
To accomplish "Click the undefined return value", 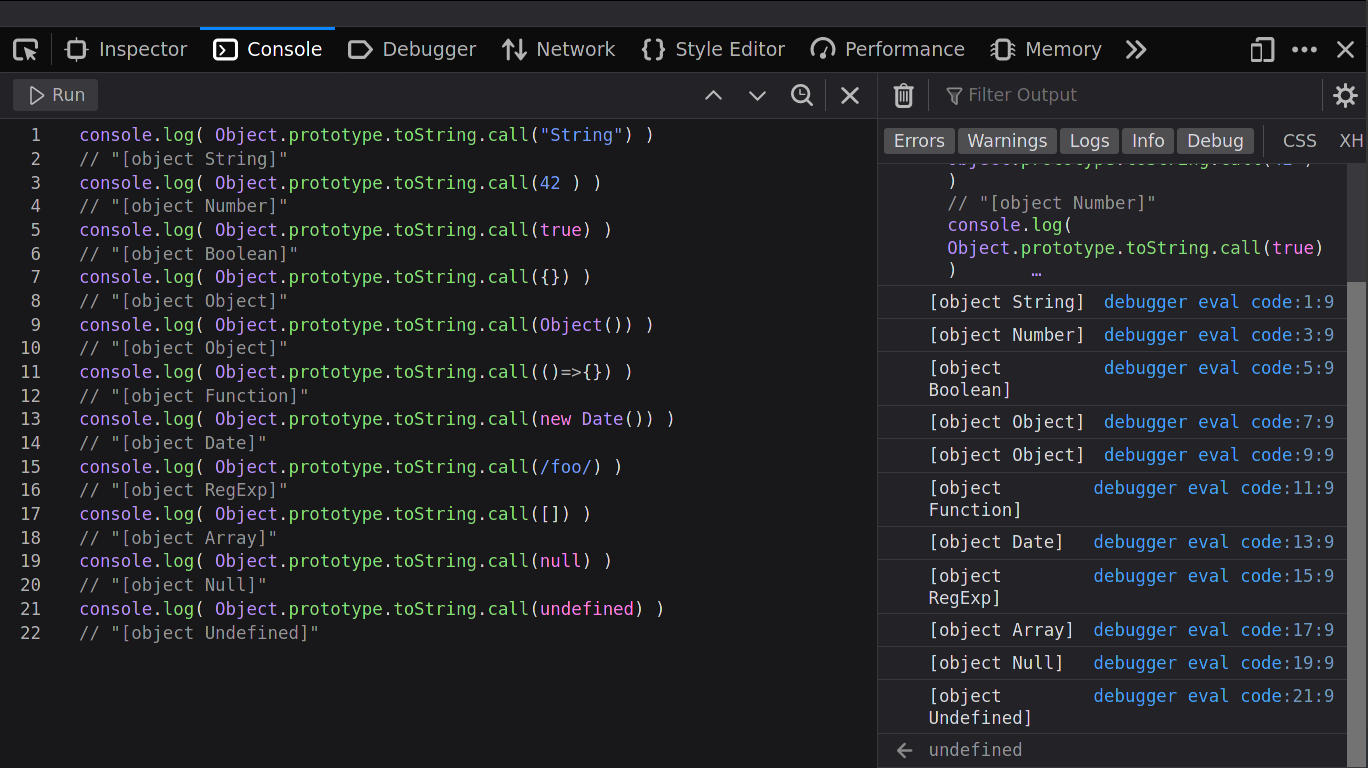I will point(975,750).
